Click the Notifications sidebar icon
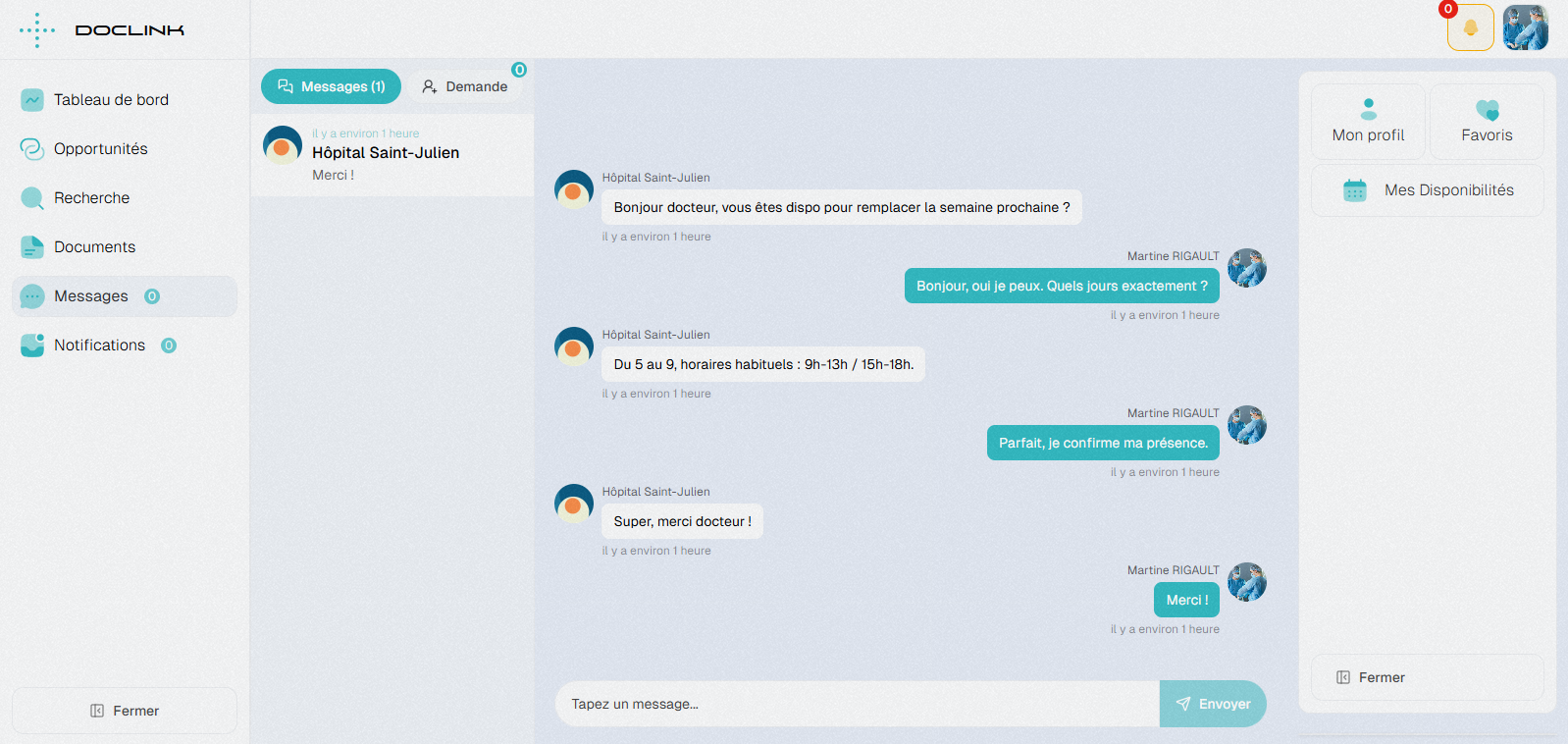 (x=32, y=345)
